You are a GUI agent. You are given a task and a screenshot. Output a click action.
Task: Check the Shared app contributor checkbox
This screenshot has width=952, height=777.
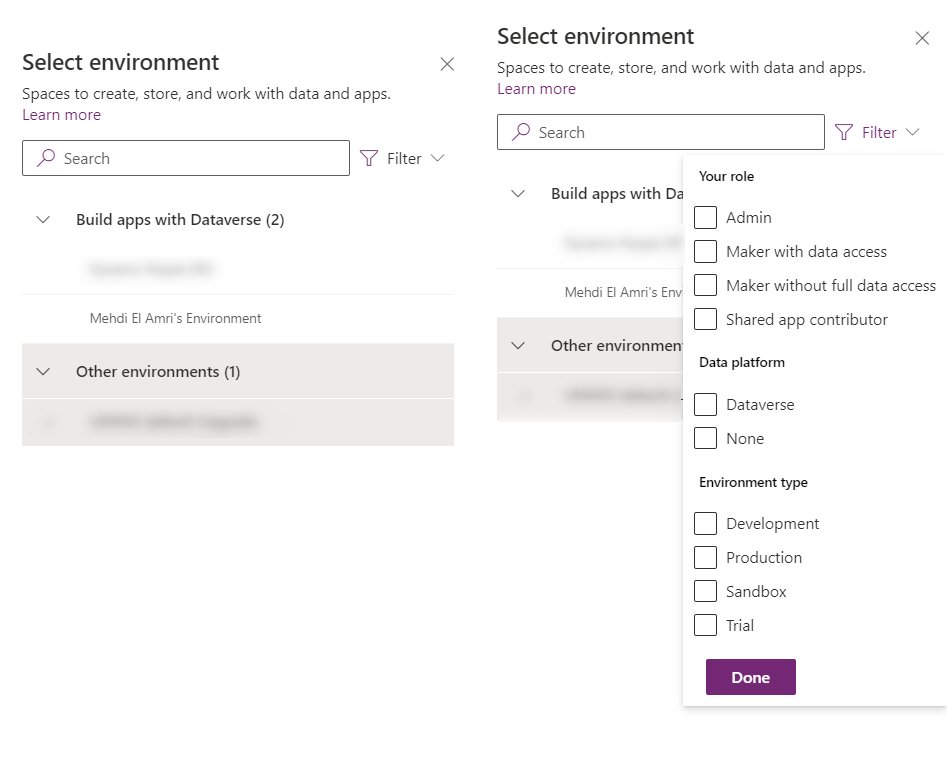point(705,319)
